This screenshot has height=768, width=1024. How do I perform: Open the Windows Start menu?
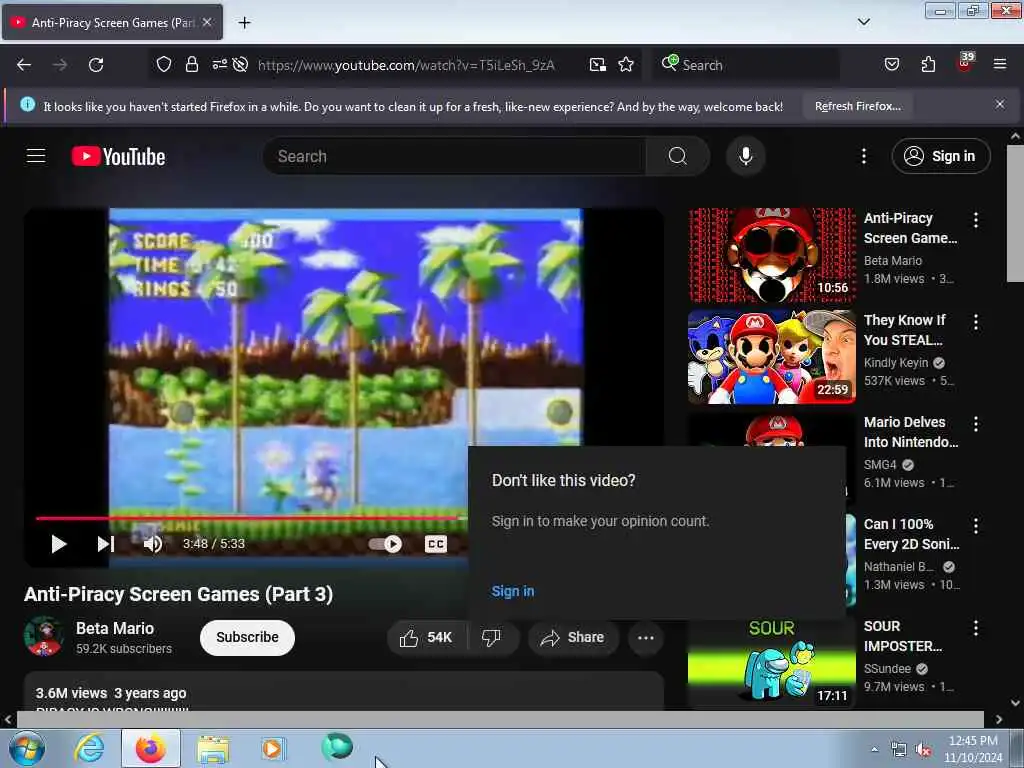[x=27, y=748]
